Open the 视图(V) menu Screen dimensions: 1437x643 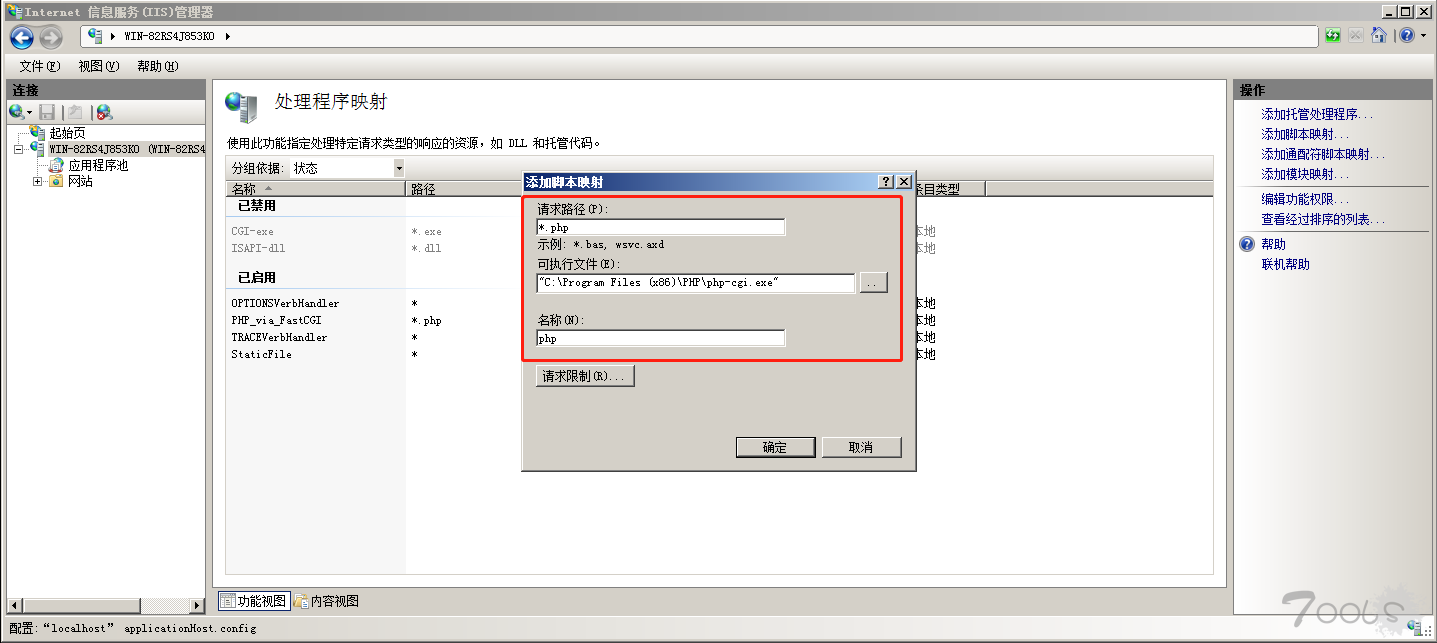click(98, 66)
